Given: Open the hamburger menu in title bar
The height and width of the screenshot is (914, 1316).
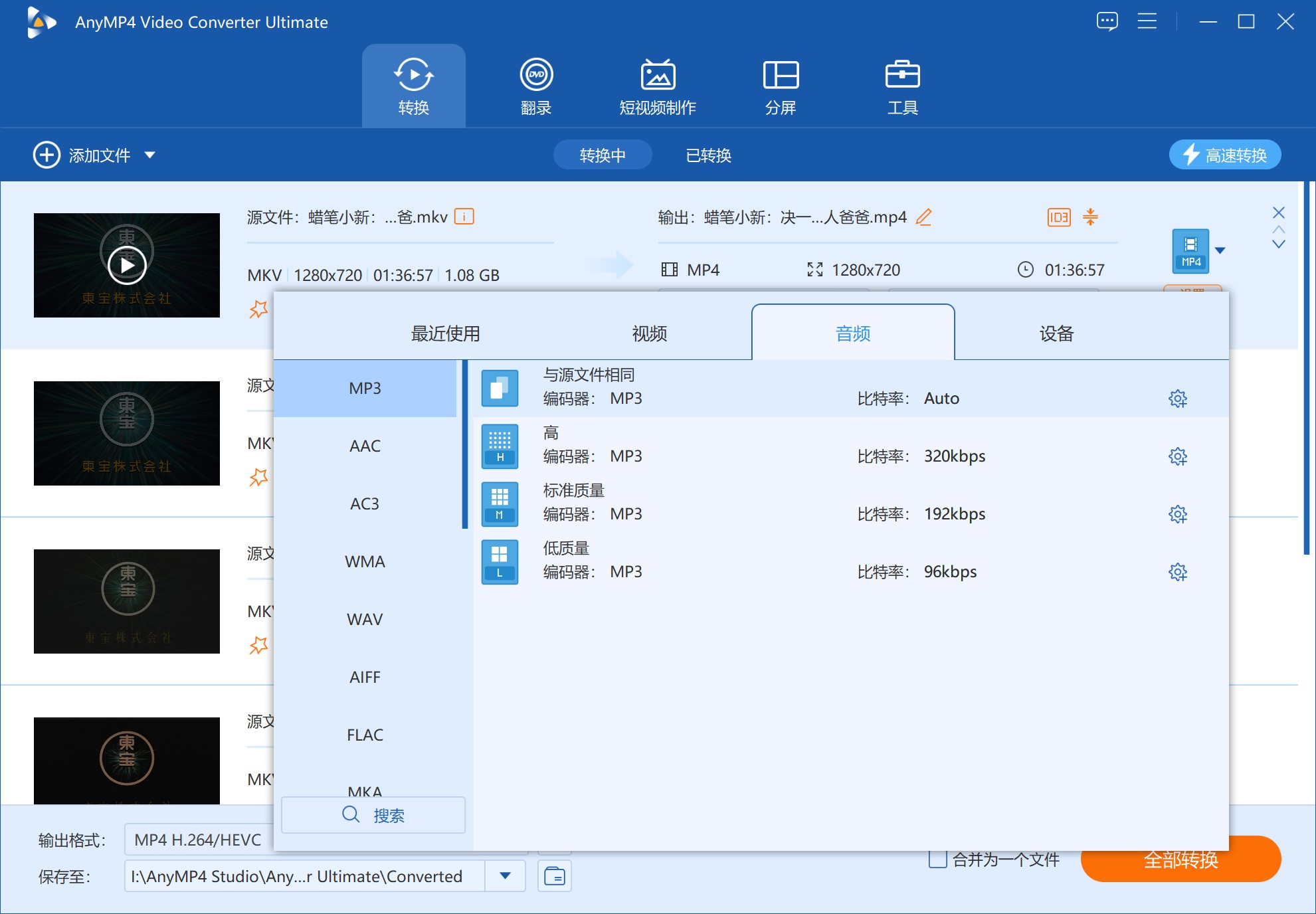Looking at the screenshot, I should click(1147, 22).
